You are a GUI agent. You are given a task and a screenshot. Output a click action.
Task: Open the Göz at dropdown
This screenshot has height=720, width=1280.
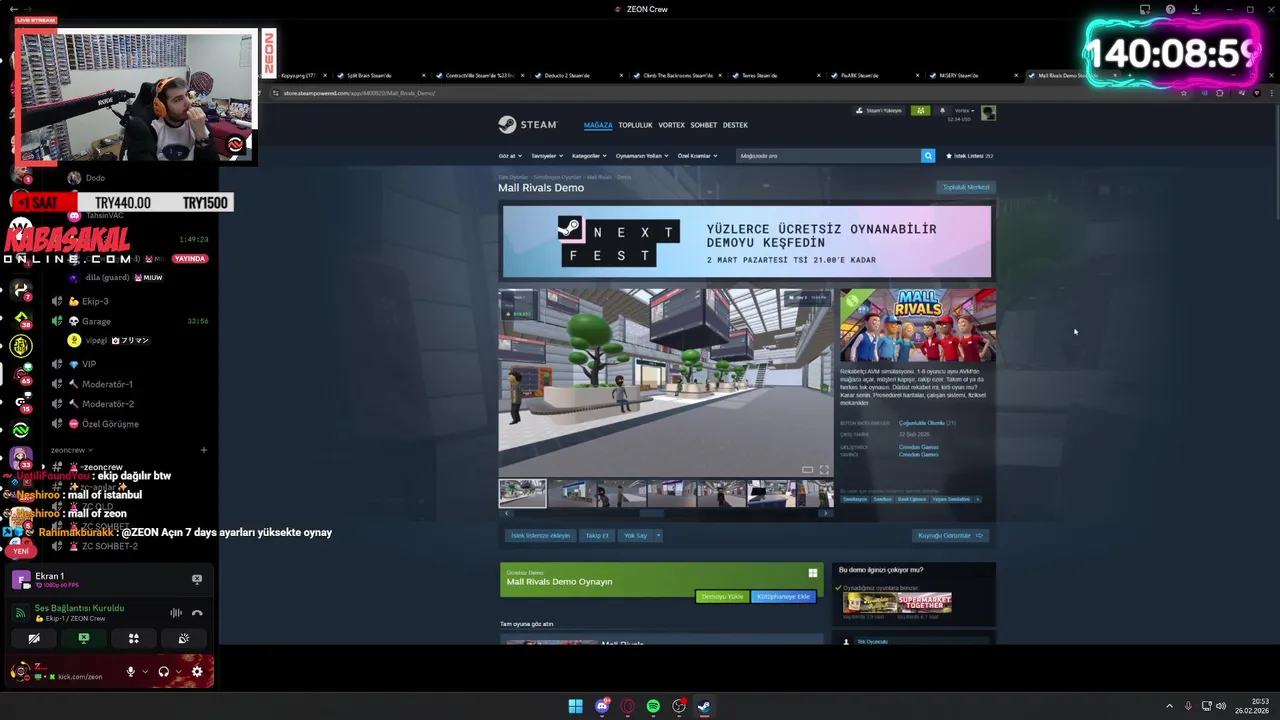point(511,156)
